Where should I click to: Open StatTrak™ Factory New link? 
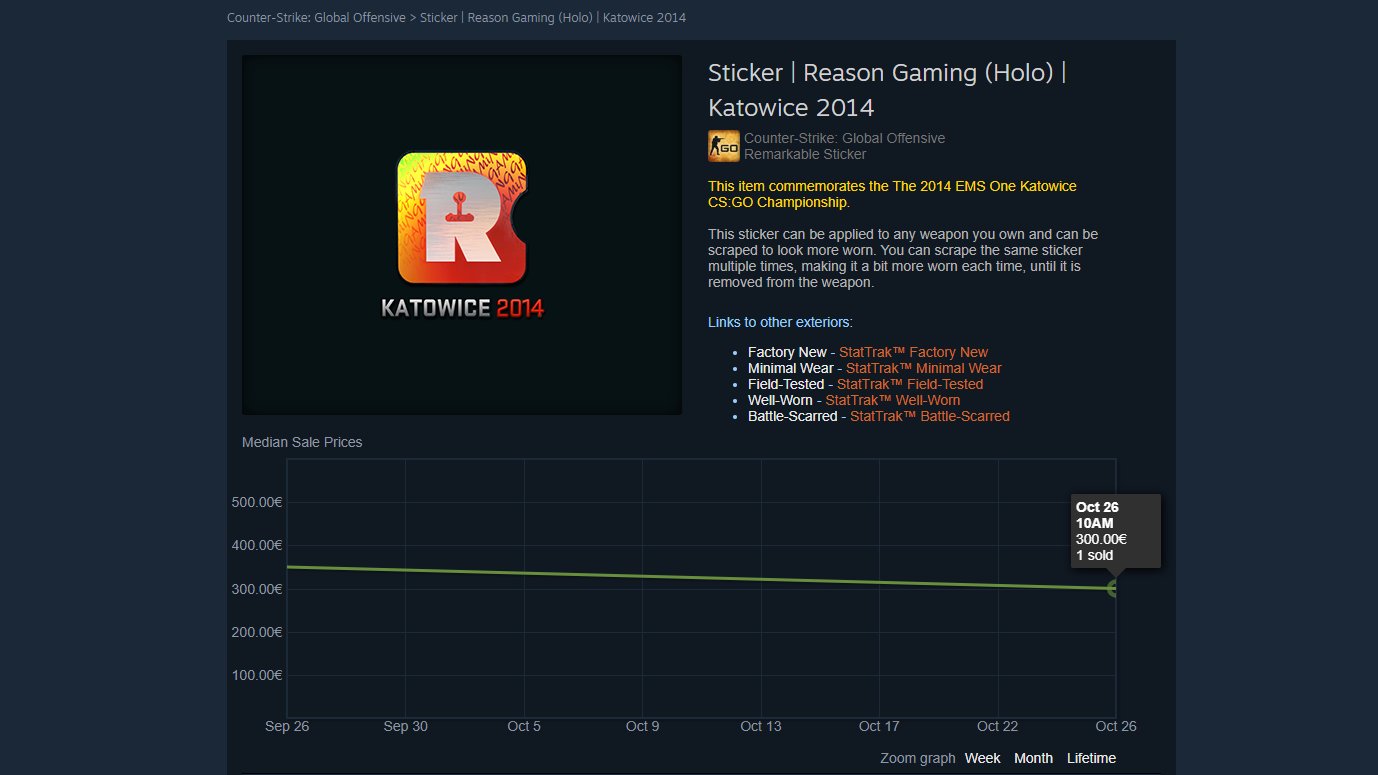coord(913,352)
